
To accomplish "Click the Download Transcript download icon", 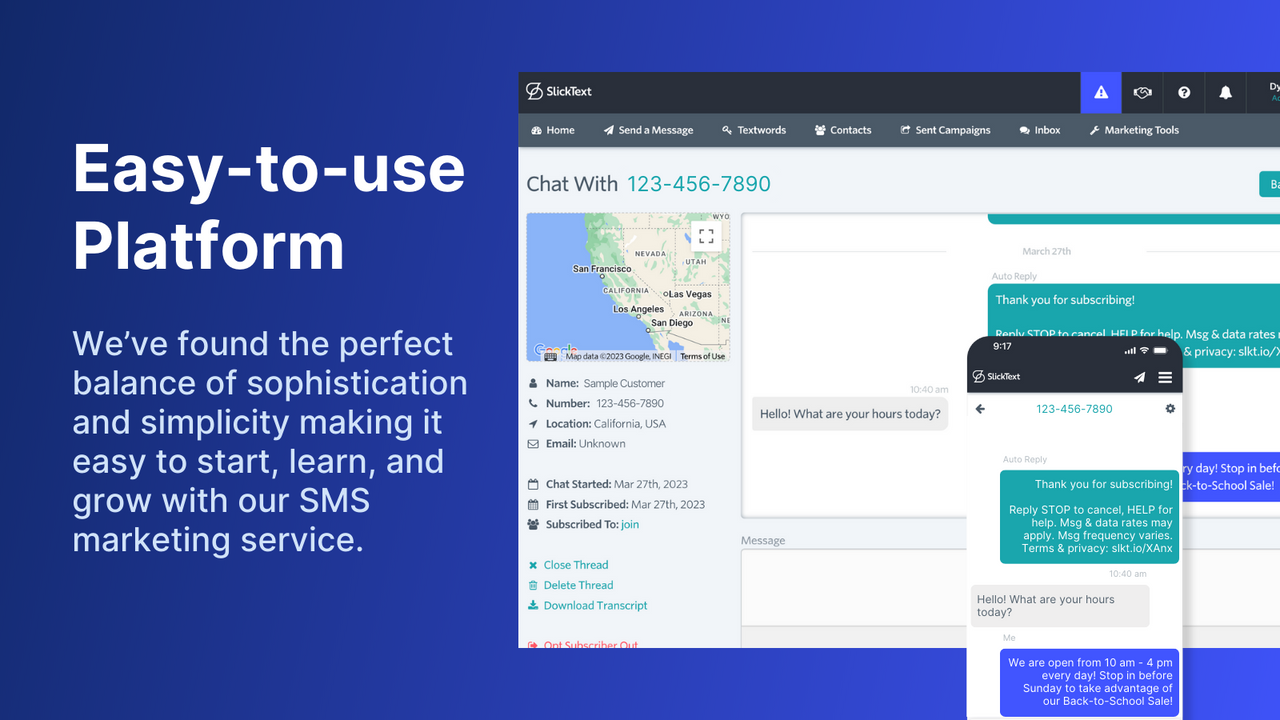I will coord(533,605).
